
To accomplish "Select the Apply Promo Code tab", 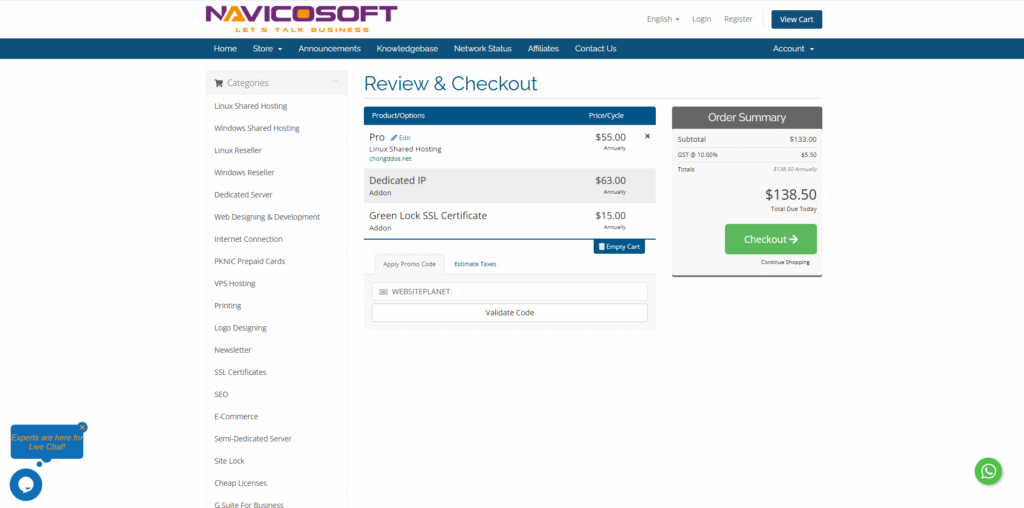I will 408,264.
